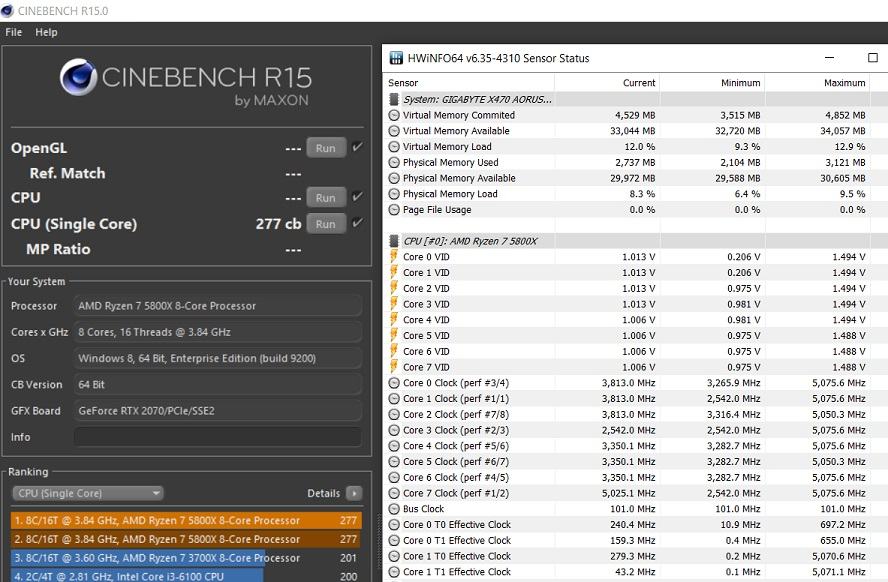Click the Cores x GHz field
Screen dimensions: 888x582
point(217,332)
